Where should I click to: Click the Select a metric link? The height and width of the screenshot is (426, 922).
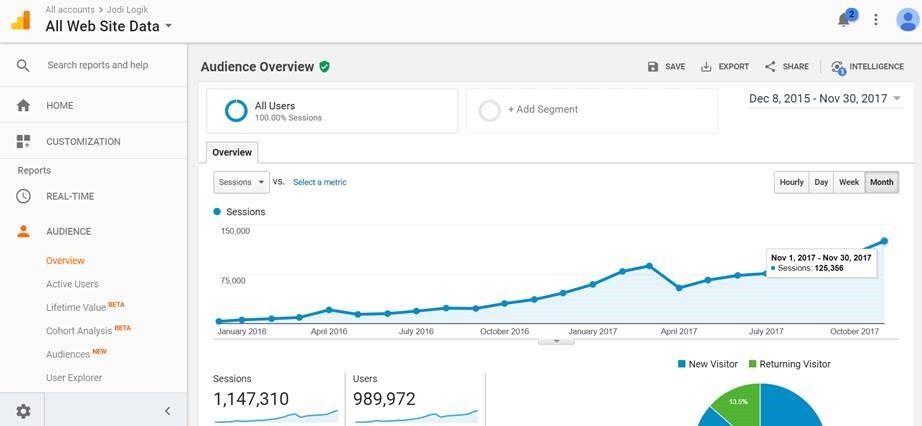point(320,182)
